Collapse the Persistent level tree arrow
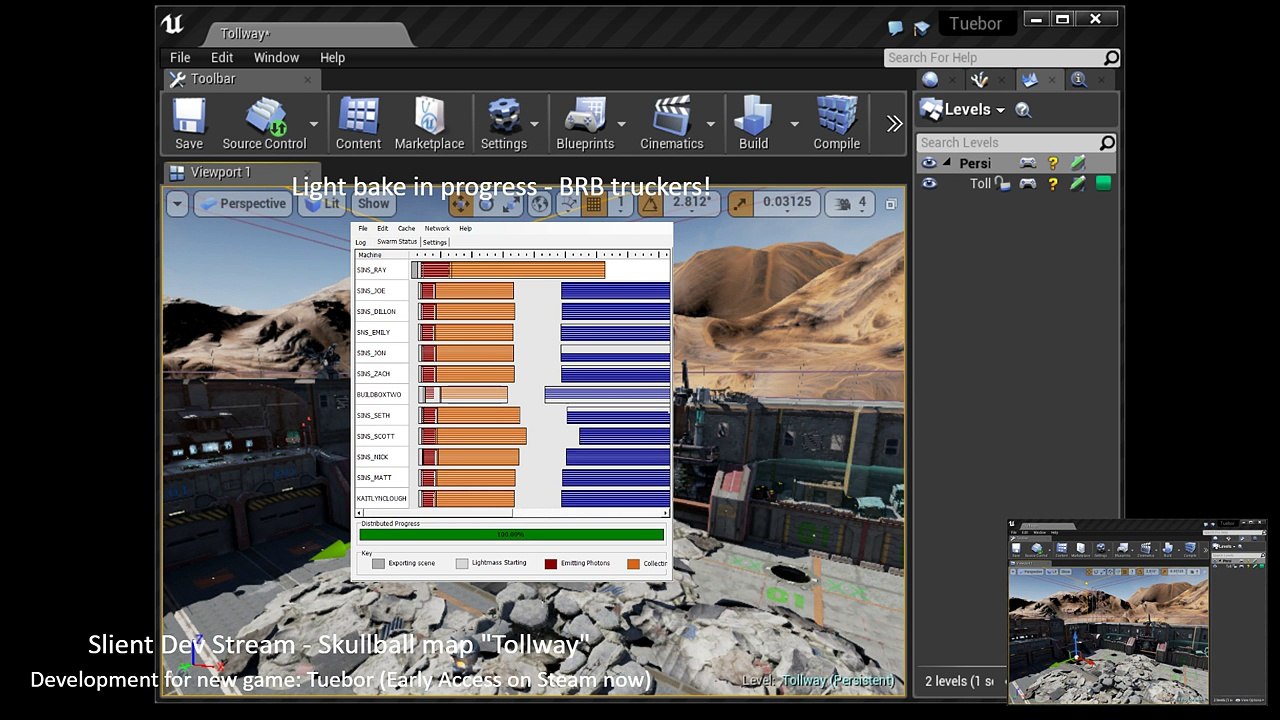The image size is (1280, 720). coord(947,163)
